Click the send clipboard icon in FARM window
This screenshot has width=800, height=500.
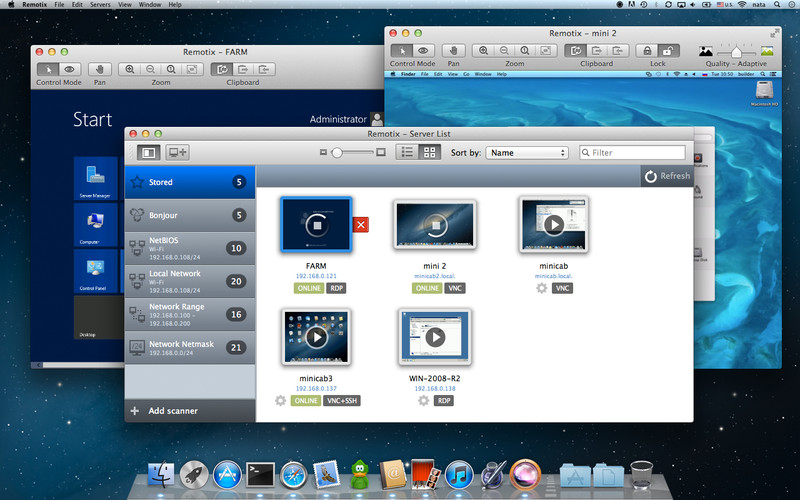(x=243, y=69)
